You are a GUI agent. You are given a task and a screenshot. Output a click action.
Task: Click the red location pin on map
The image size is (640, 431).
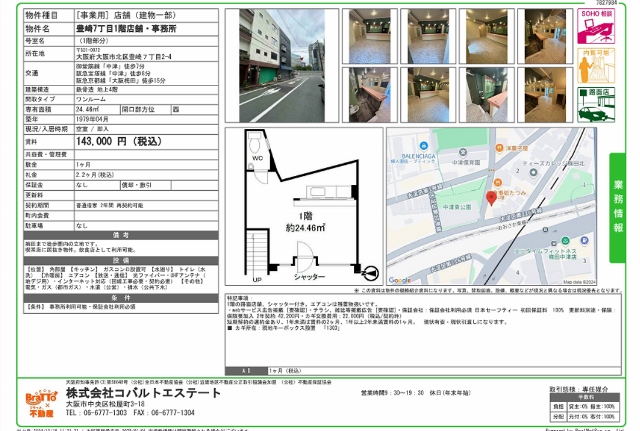click(x=491, y=198)
